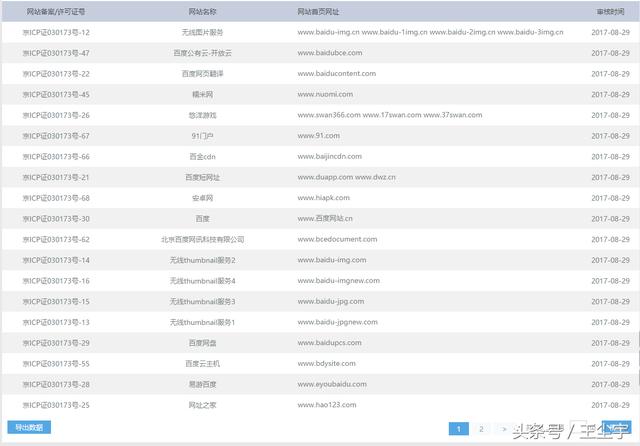Click site name 安卓网
This screenshot has width=640, height=446.
coord(202,198)
